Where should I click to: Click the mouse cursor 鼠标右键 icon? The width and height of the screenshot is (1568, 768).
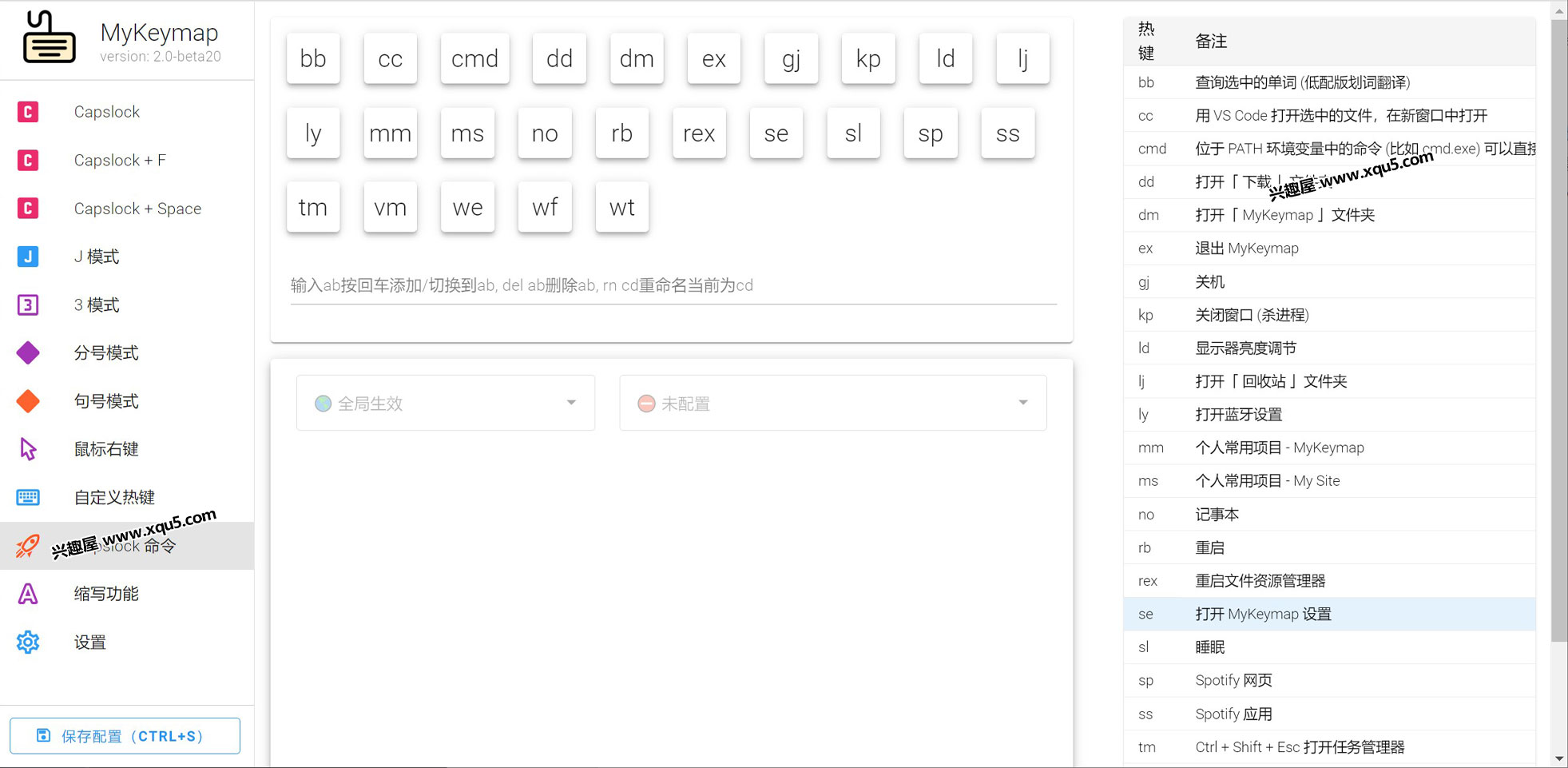click(x=28, y=449)
